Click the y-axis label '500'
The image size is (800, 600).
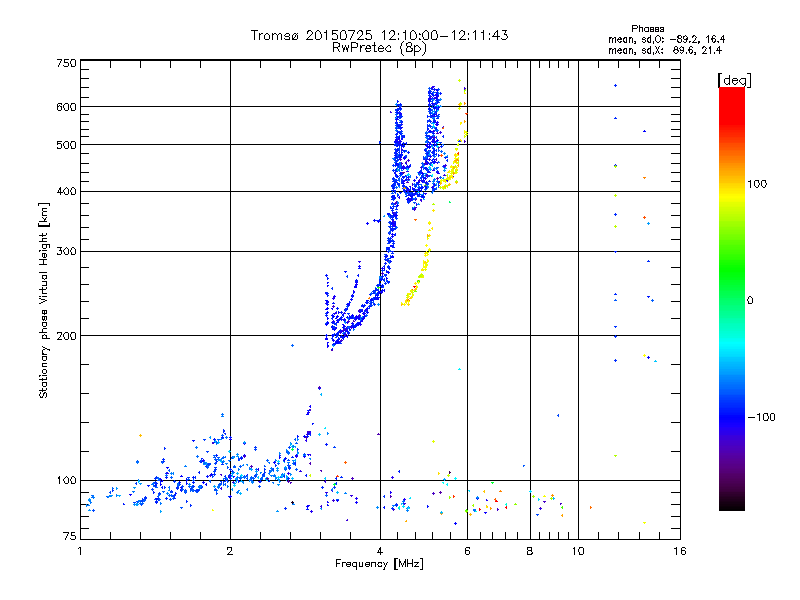[x=67, y=145]
